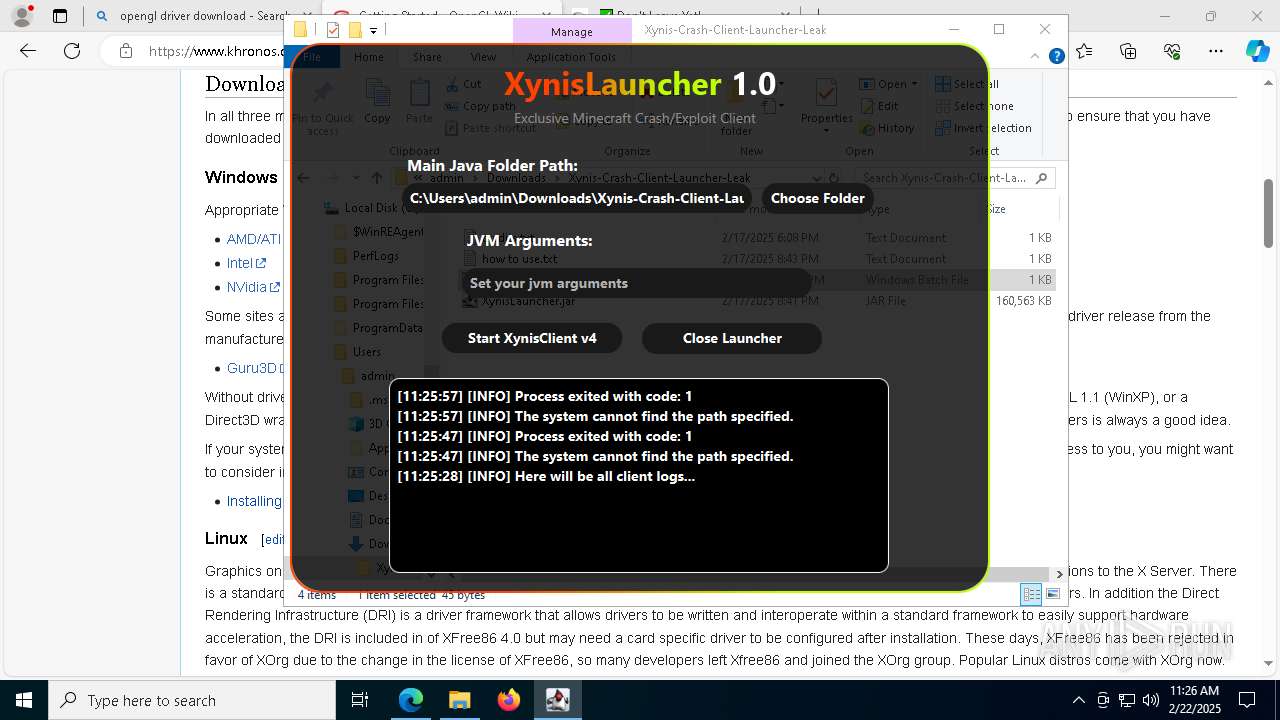Open the Edge Collections icon

pyautogui.click(x=1128, y=51)
